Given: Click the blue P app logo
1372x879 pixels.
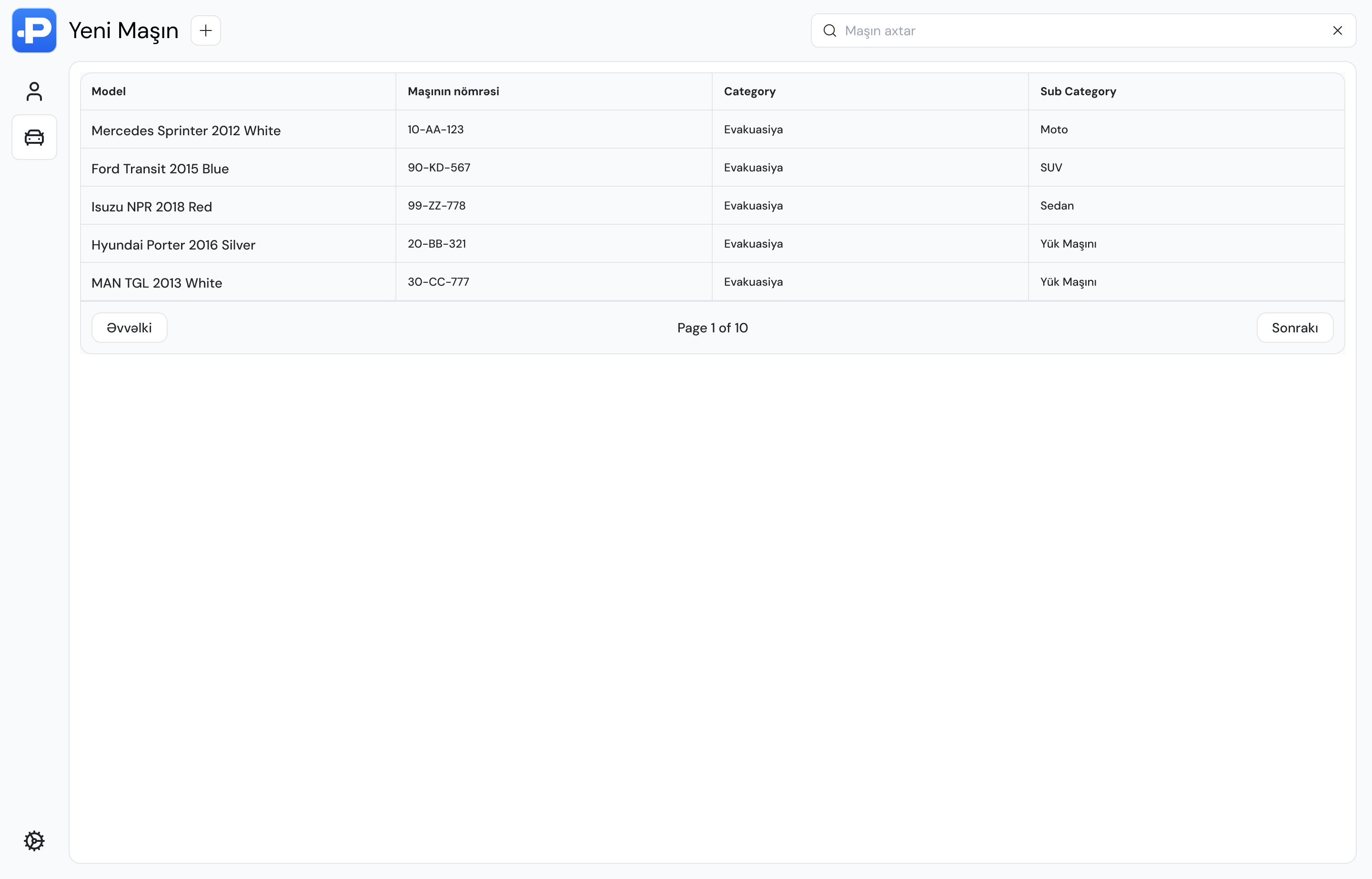Looking at the screenshot, I should coord(34,30).
